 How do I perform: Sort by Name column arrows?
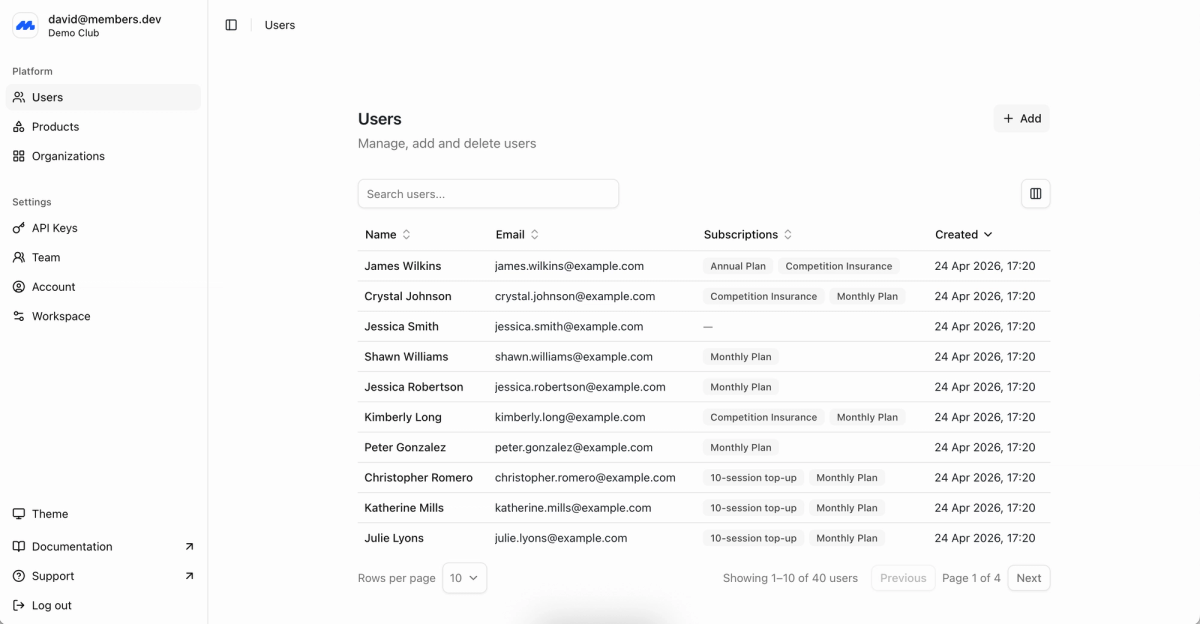point(406,235)
